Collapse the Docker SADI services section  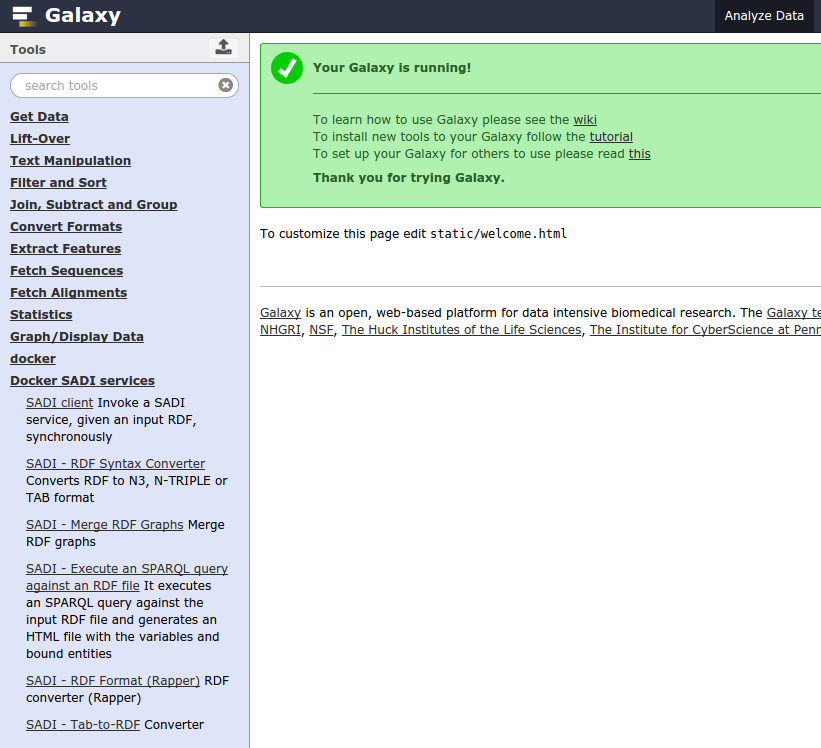coord(82,381)
